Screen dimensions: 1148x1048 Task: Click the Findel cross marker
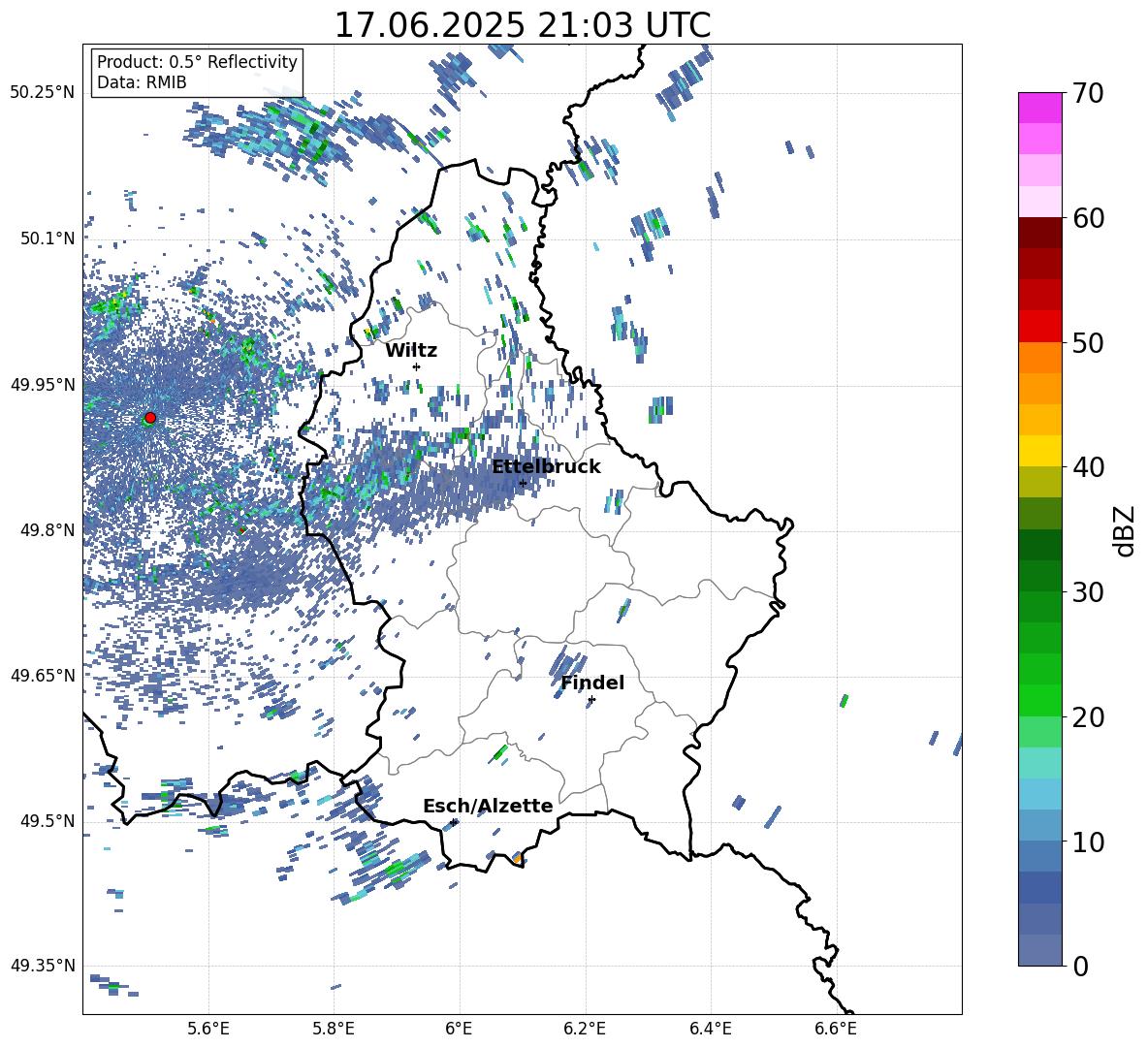point(591,700)
